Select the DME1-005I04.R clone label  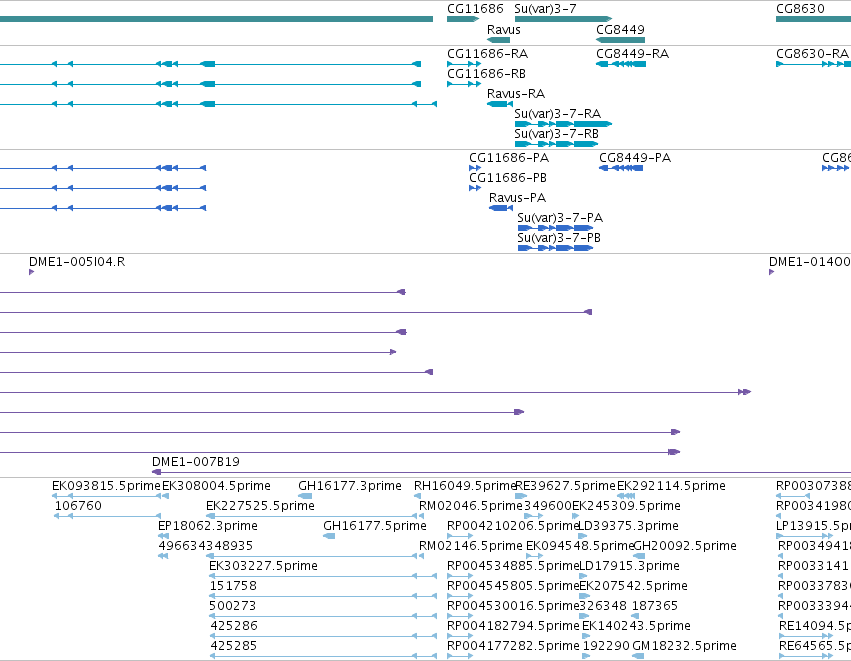tap(77, 262)
